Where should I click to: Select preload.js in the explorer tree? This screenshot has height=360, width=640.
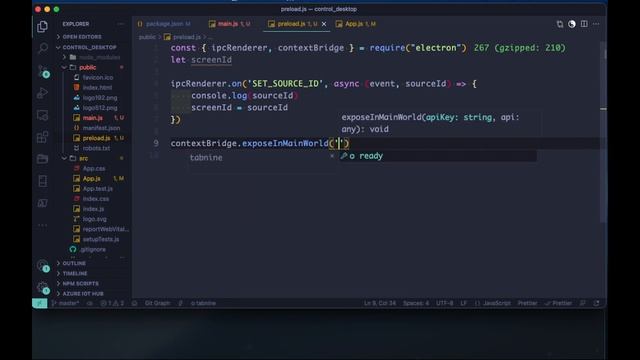pyautogui.click(x=96, y=138)
